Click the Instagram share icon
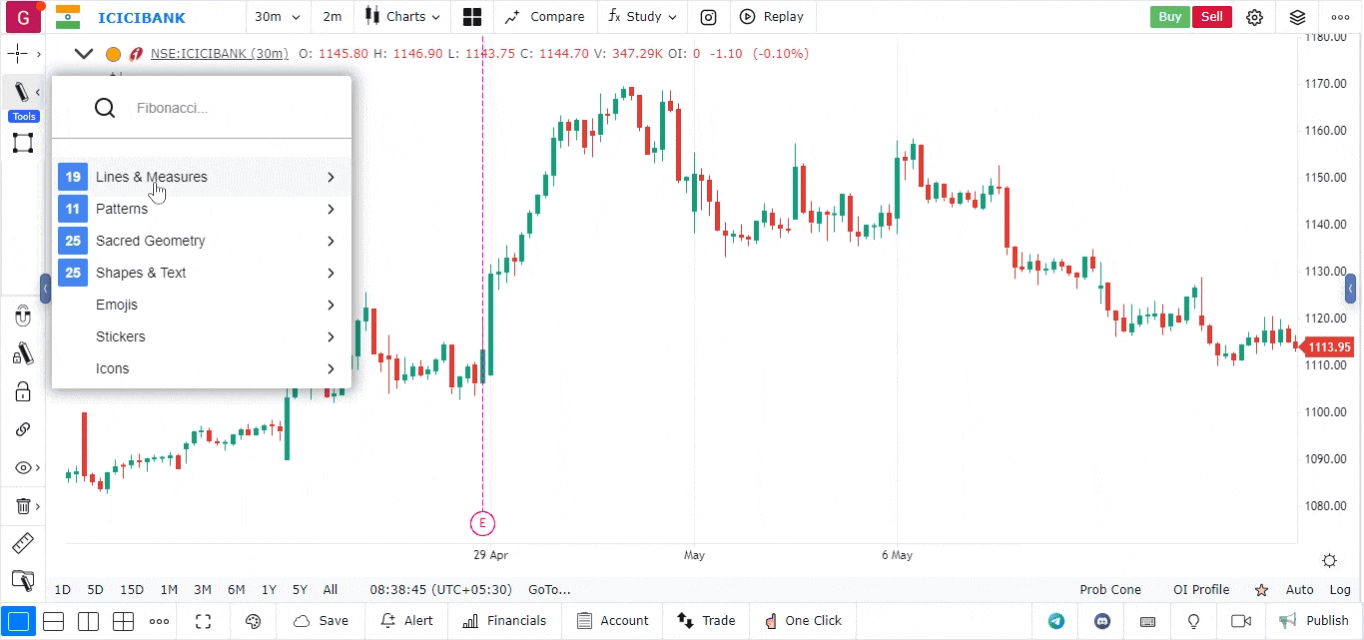Screen dimensions: 1364x640 point(708,17)
